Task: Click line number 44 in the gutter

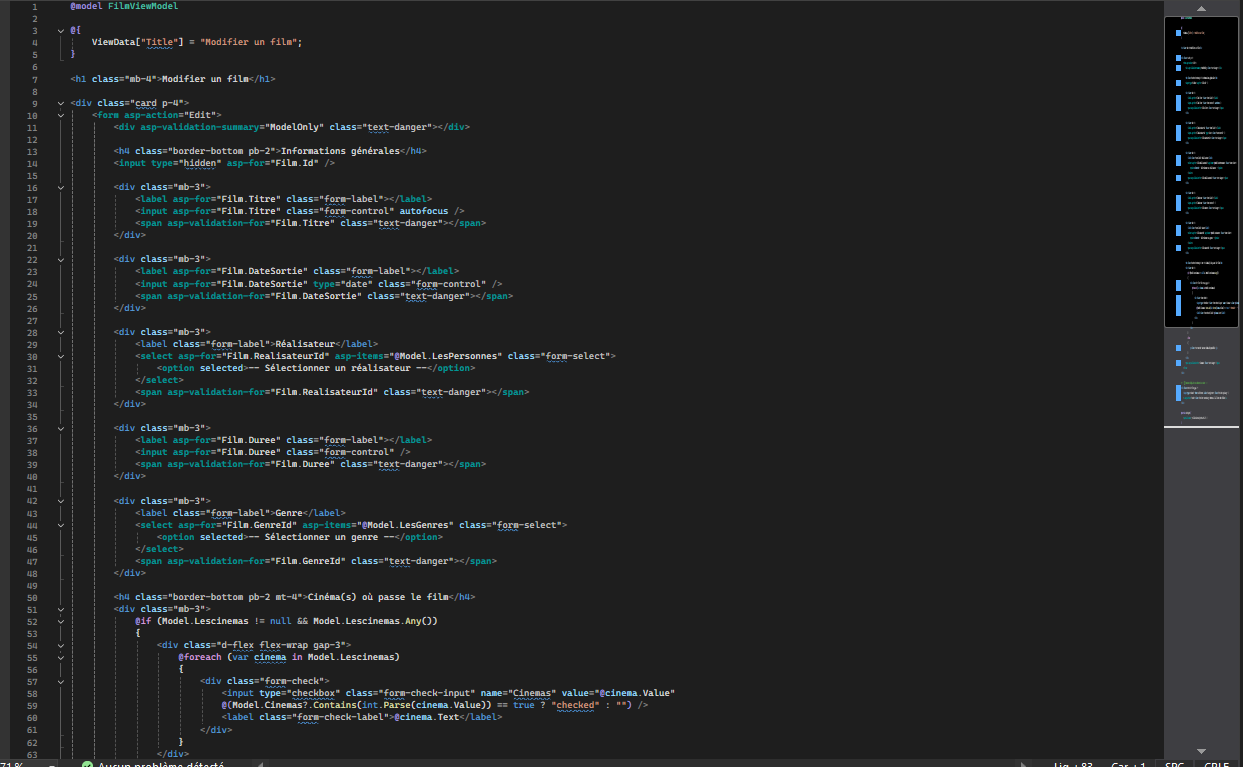Action: 35,524
